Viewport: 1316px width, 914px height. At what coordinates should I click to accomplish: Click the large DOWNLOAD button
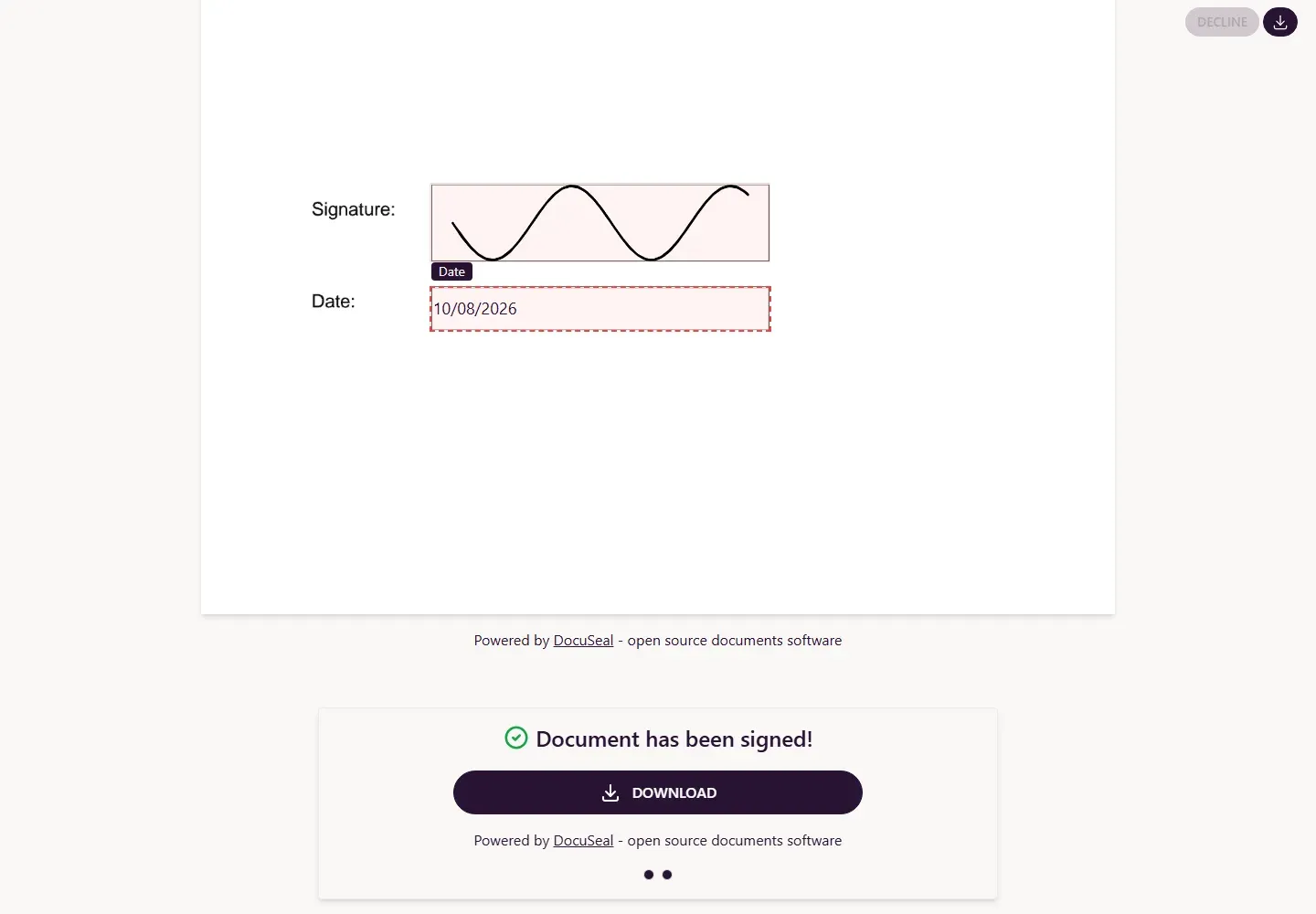pyautogui.click(x=658, y=792)
